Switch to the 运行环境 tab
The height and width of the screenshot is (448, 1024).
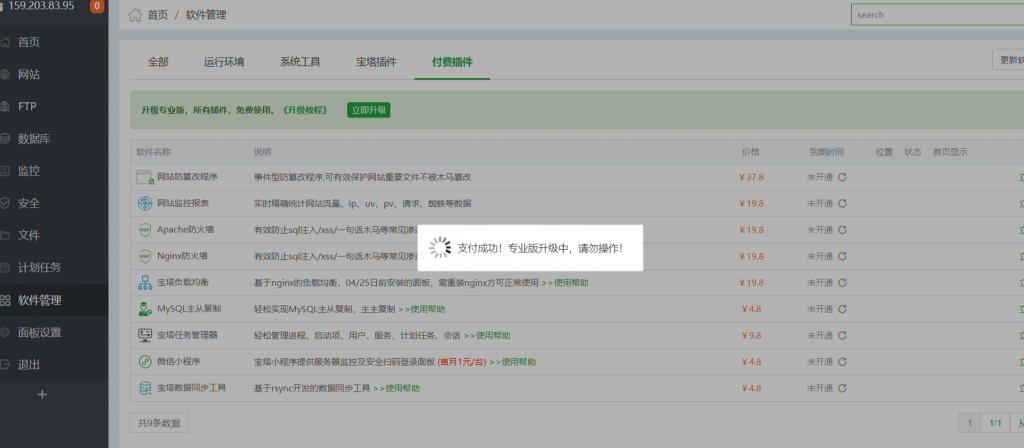coord(224,62)
